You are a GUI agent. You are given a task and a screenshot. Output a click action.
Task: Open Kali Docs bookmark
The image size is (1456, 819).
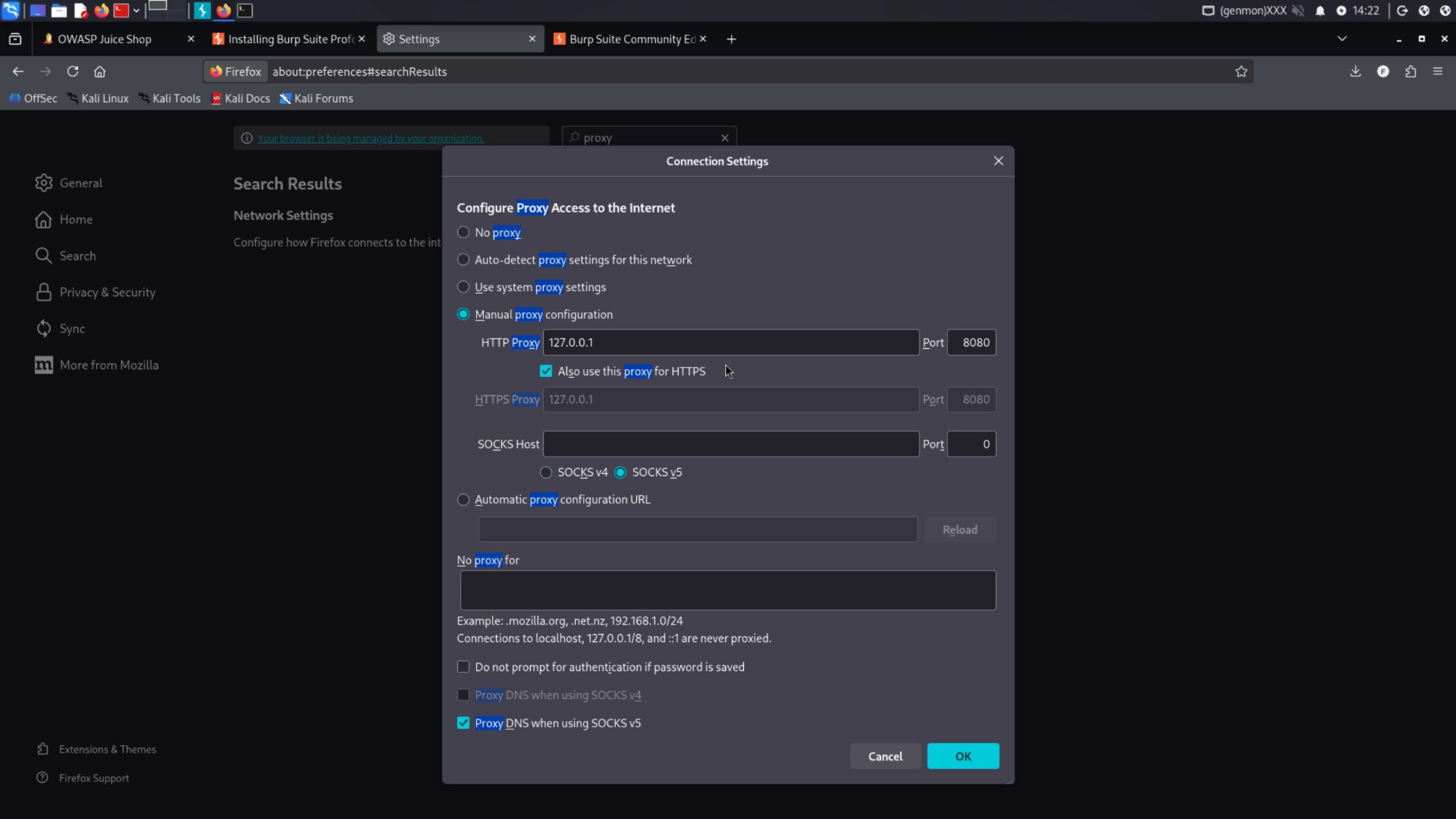point(240,98)
